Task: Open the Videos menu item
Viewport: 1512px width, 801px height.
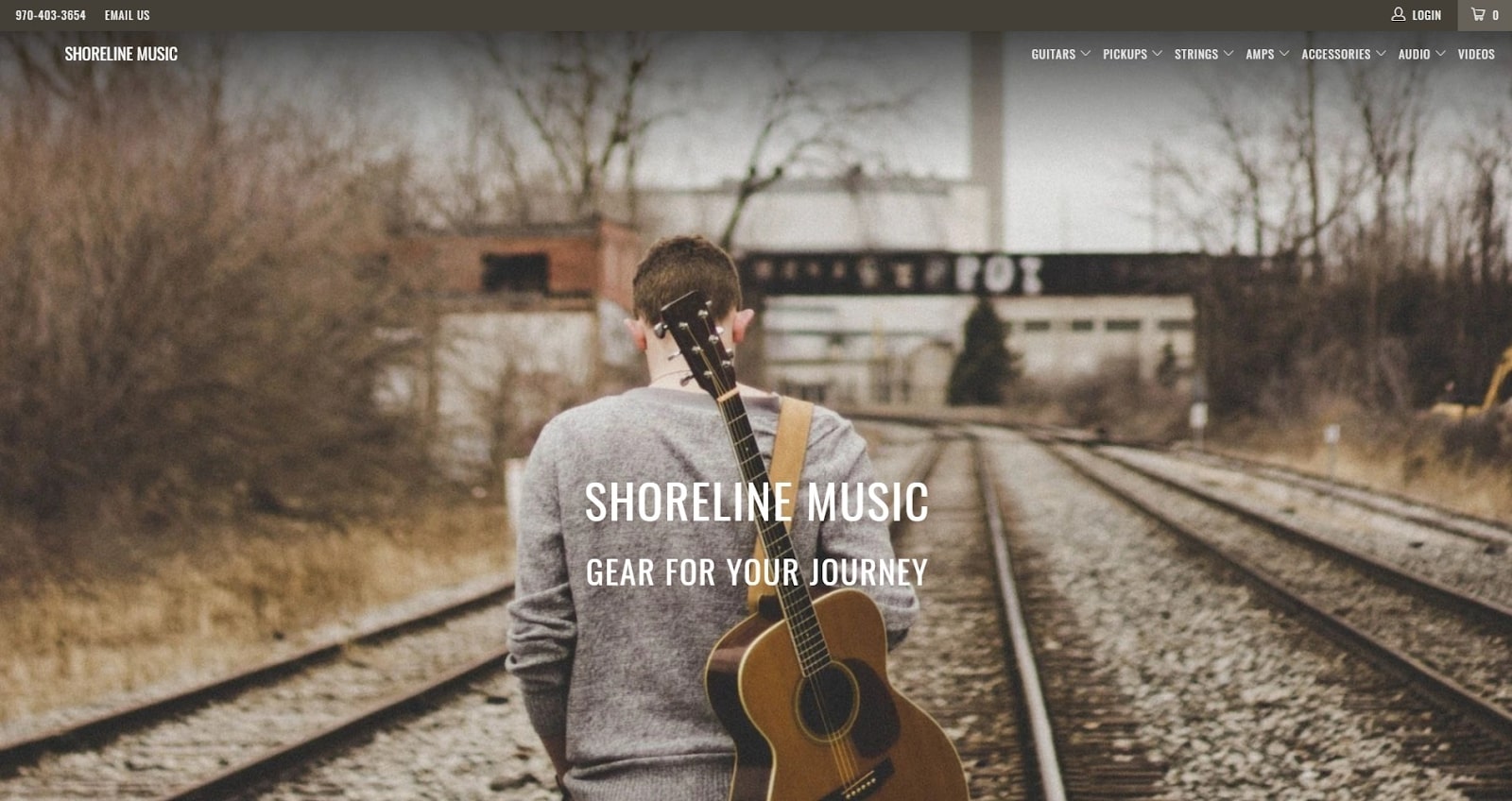Action: (1476, 54)
